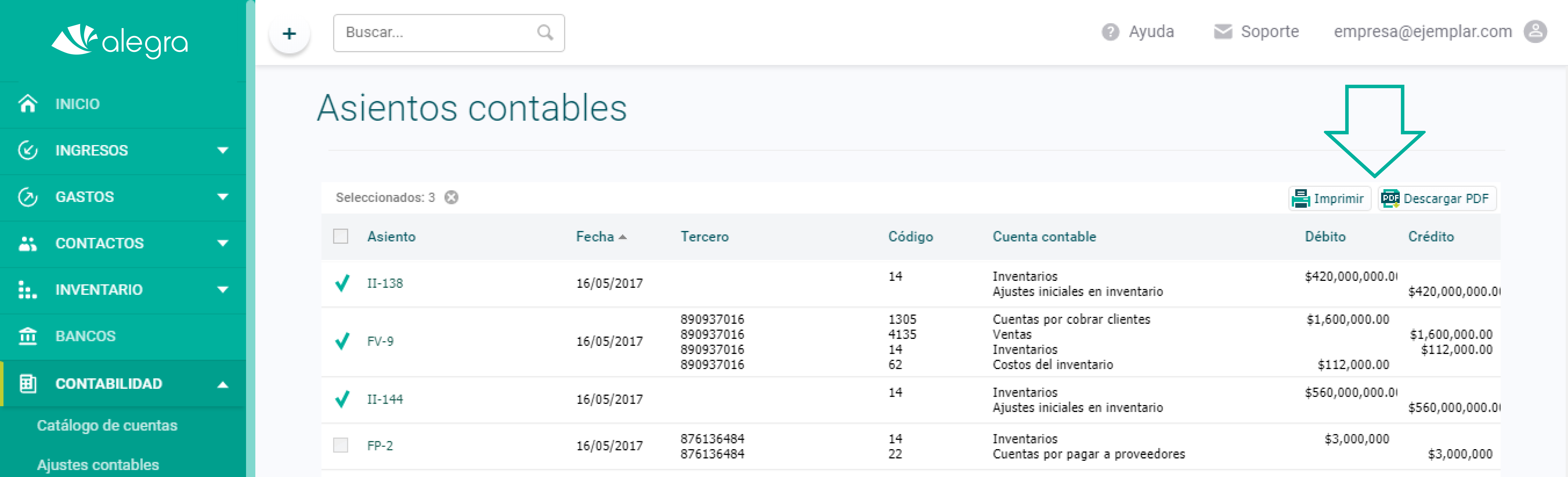Click the search magnifier icon
The width and height of the screenshot is (1568, 477).
tap(545, 32)
